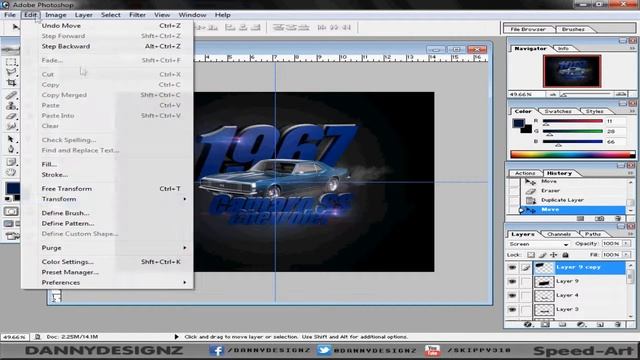Viewport: 640px width, 360px height.
Task: Expand the Purge submenu
Action: click(x=113, y=248)
